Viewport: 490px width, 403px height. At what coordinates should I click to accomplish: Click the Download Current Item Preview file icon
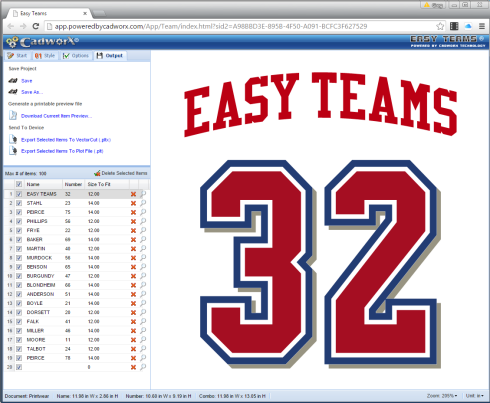point(13,115)
